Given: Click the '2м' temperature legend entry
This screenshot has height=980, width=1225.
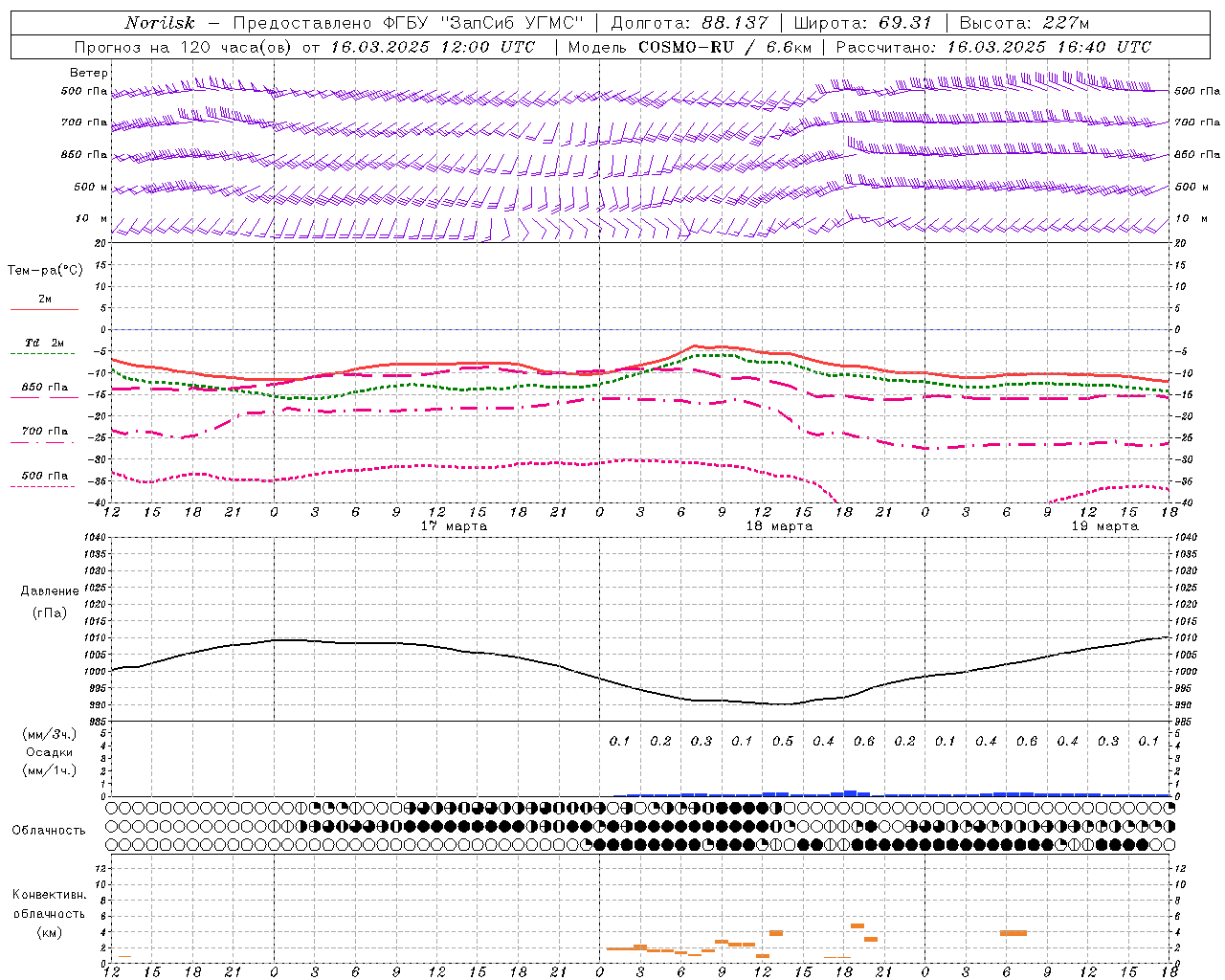Looking at the screenshot, I should click(45, 299).
